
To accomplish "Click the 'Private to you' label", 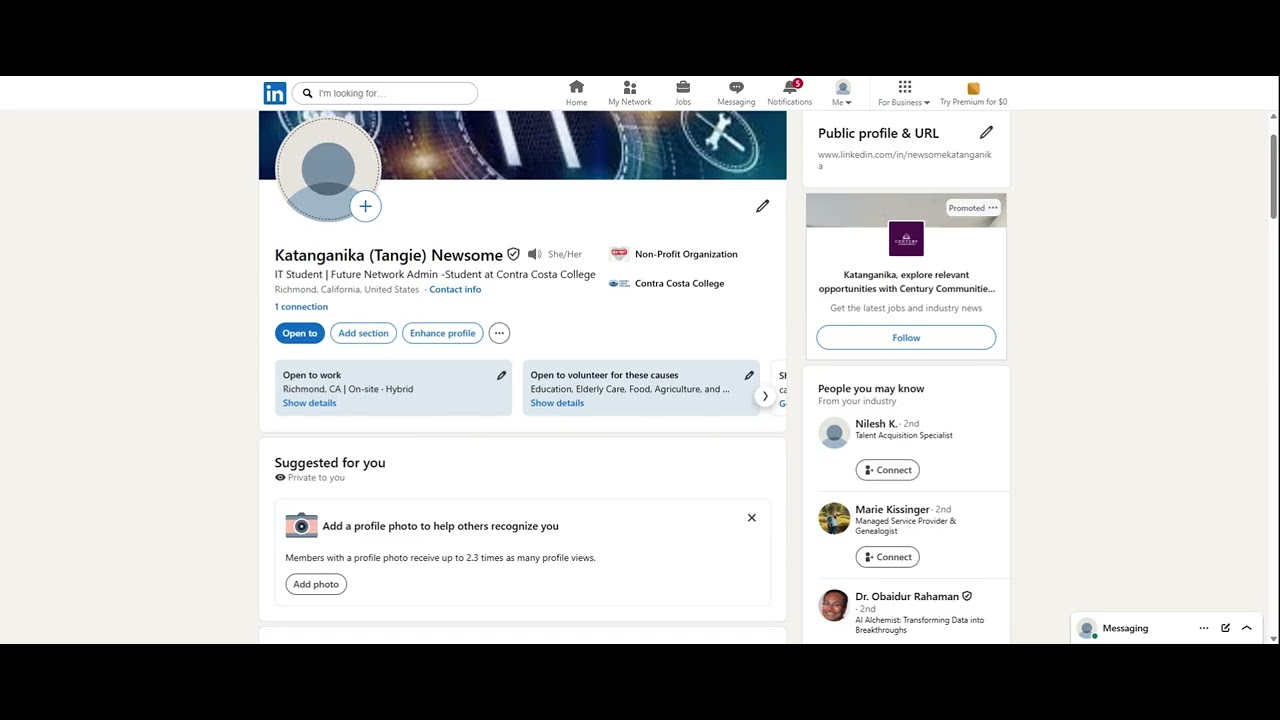I will (316, 477).
